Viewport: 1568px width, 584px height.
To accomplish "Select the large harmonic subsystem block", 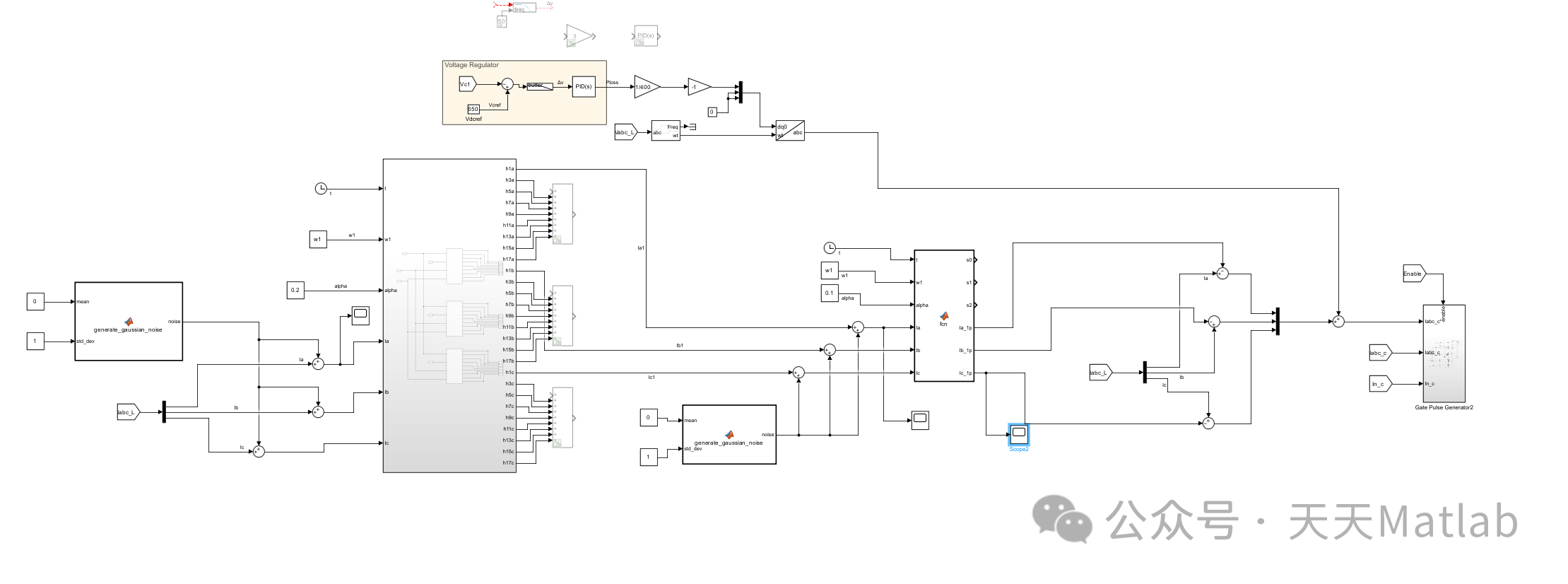I will (449, 315).
